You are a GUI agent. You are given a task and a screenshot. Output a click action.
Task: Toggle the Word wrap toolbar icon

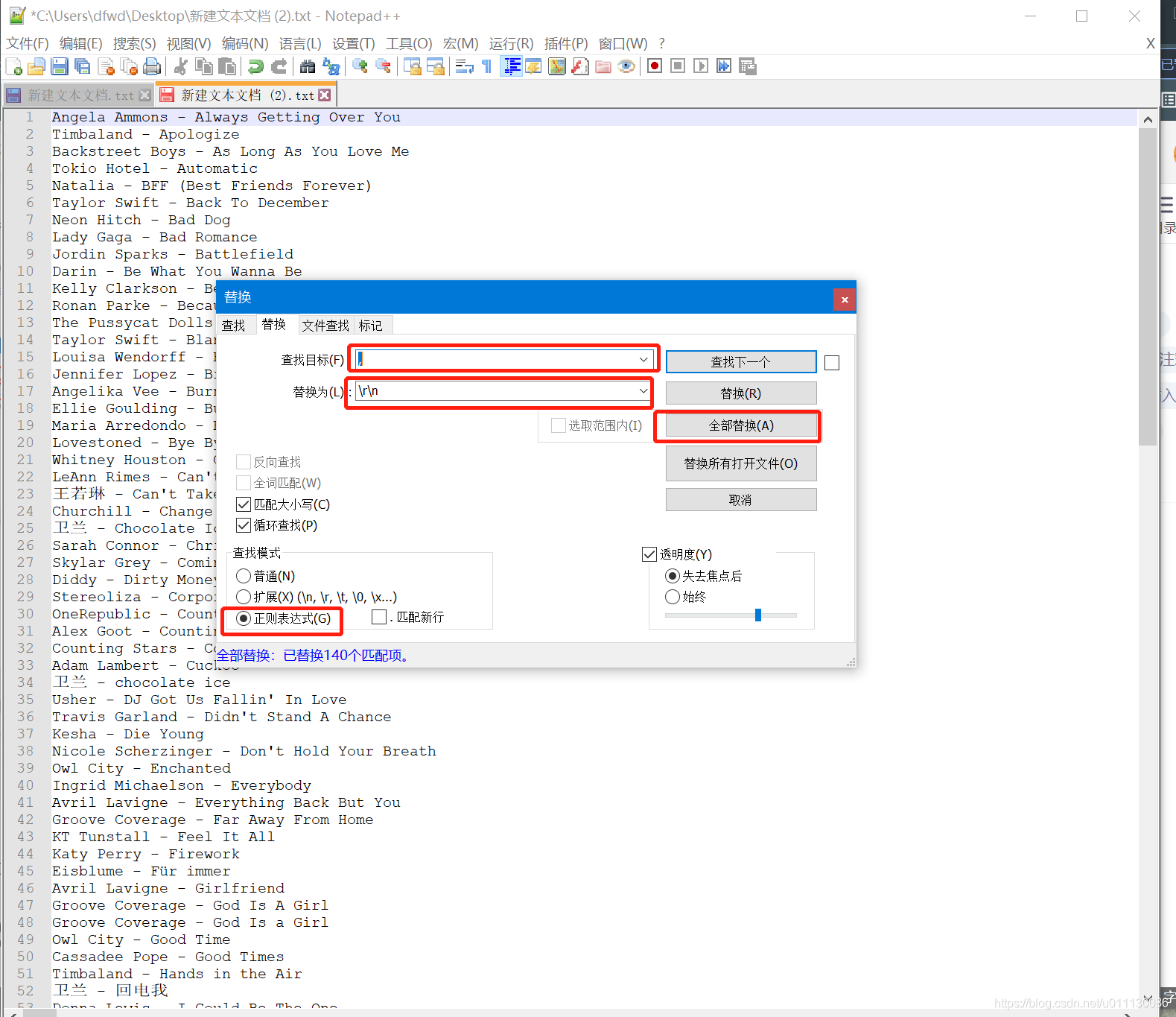point(464,66)
